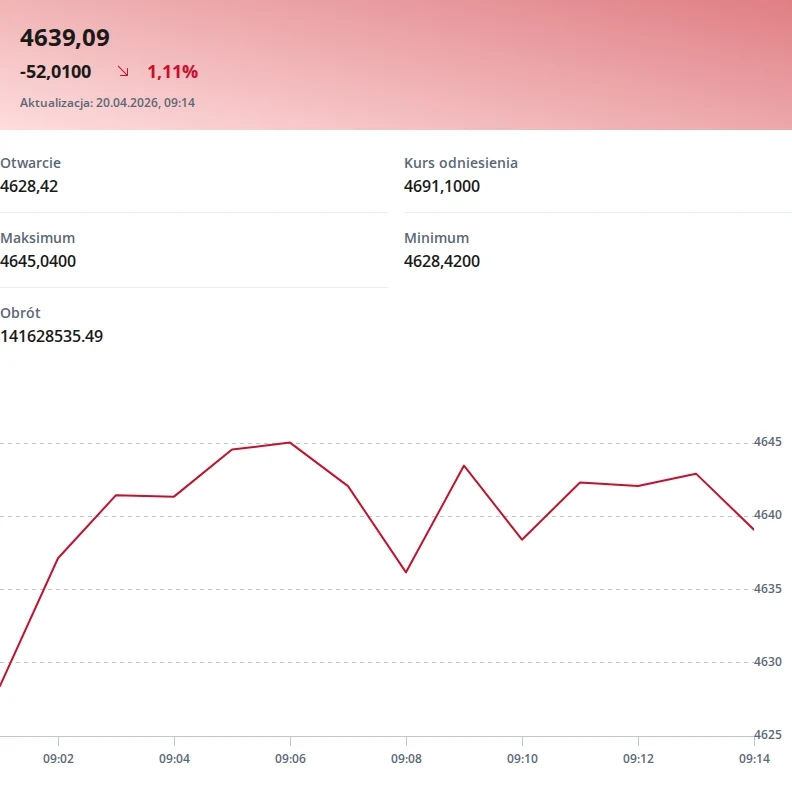Click the 09:12 time axis label

point(638,759)
